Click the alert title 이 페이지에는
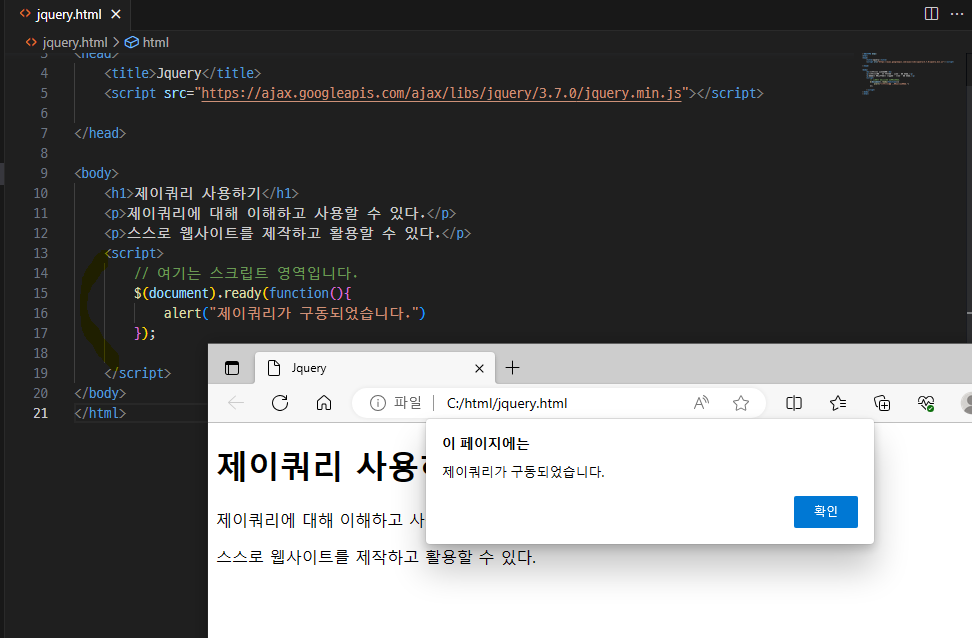Image resolution: width=972 pixels, height=638 pixels. 485,443
